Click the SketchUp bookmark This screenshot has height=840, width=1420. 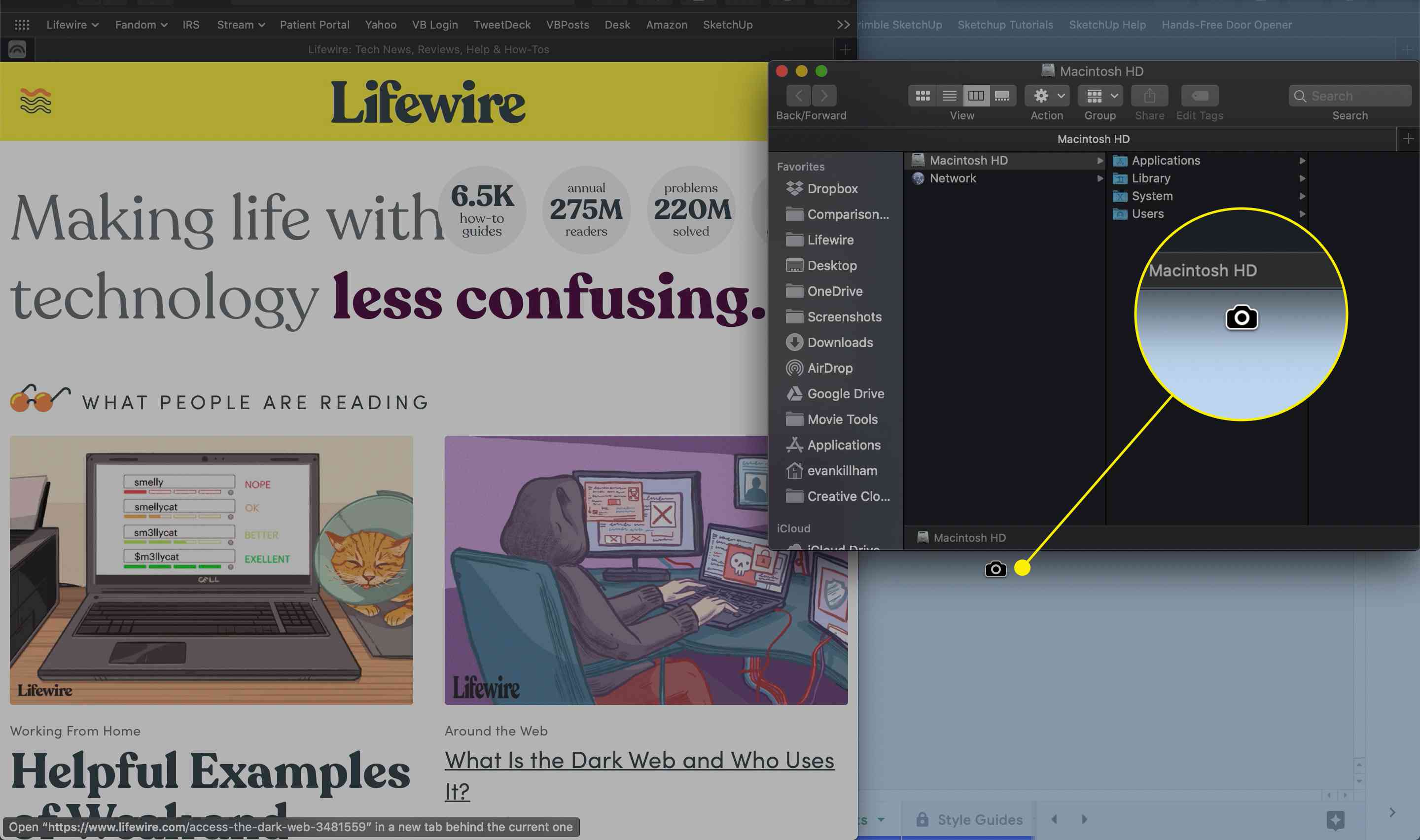pos(728,25)
